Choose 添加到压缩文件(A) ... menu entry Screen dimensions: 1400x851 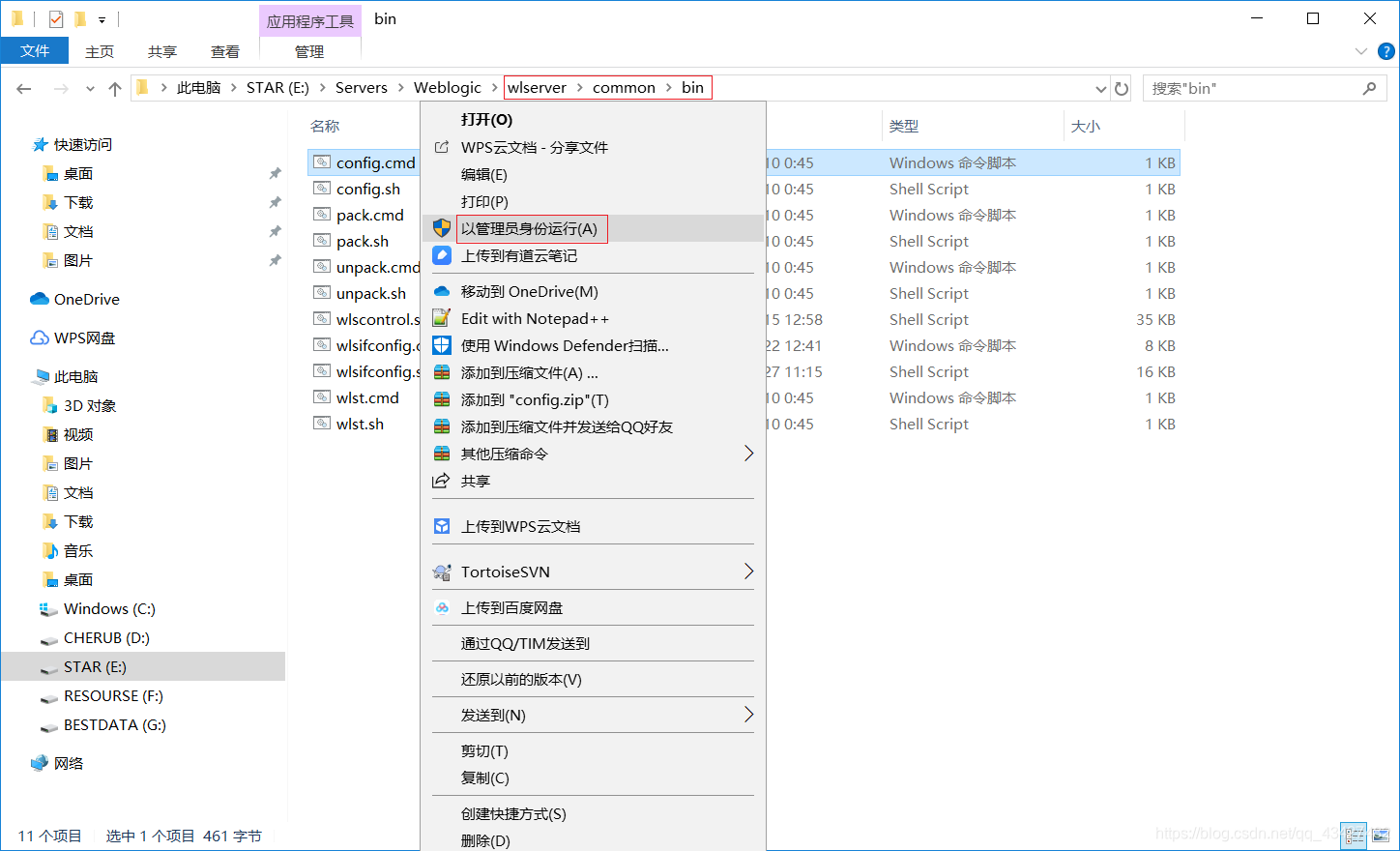(593, 372)
